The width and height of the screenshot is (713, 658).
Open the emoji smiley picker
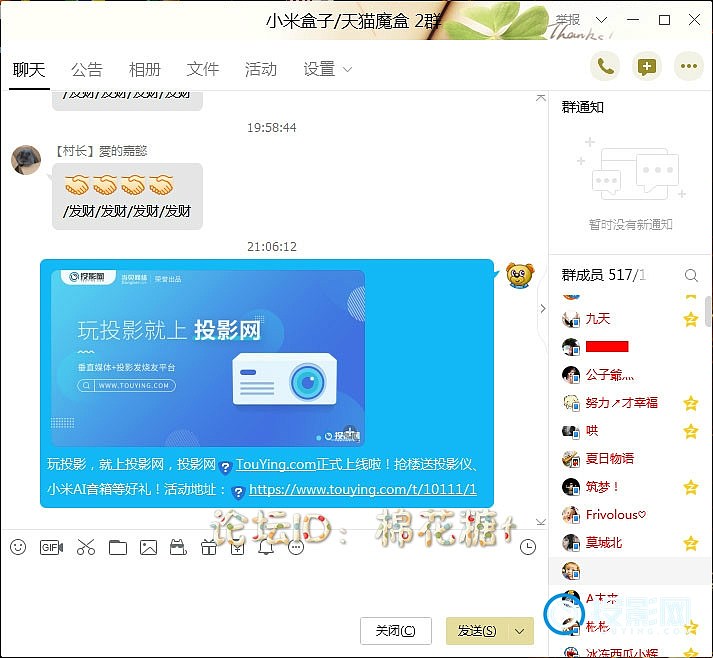pyautogui.click(x=18, y=547)
